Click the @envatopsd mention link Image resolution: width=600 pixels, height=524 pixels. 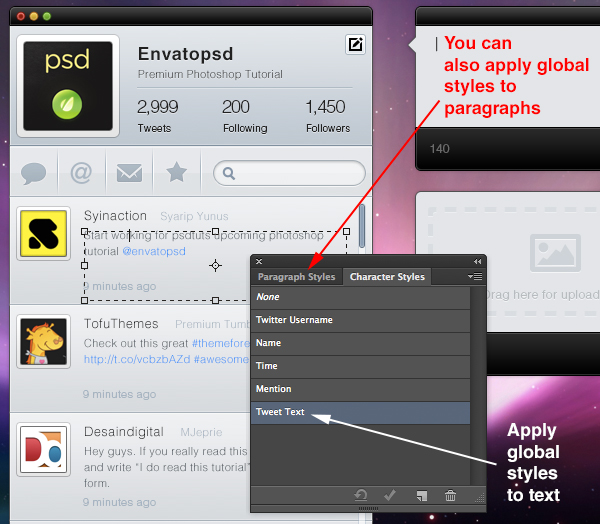pos(154,251)
